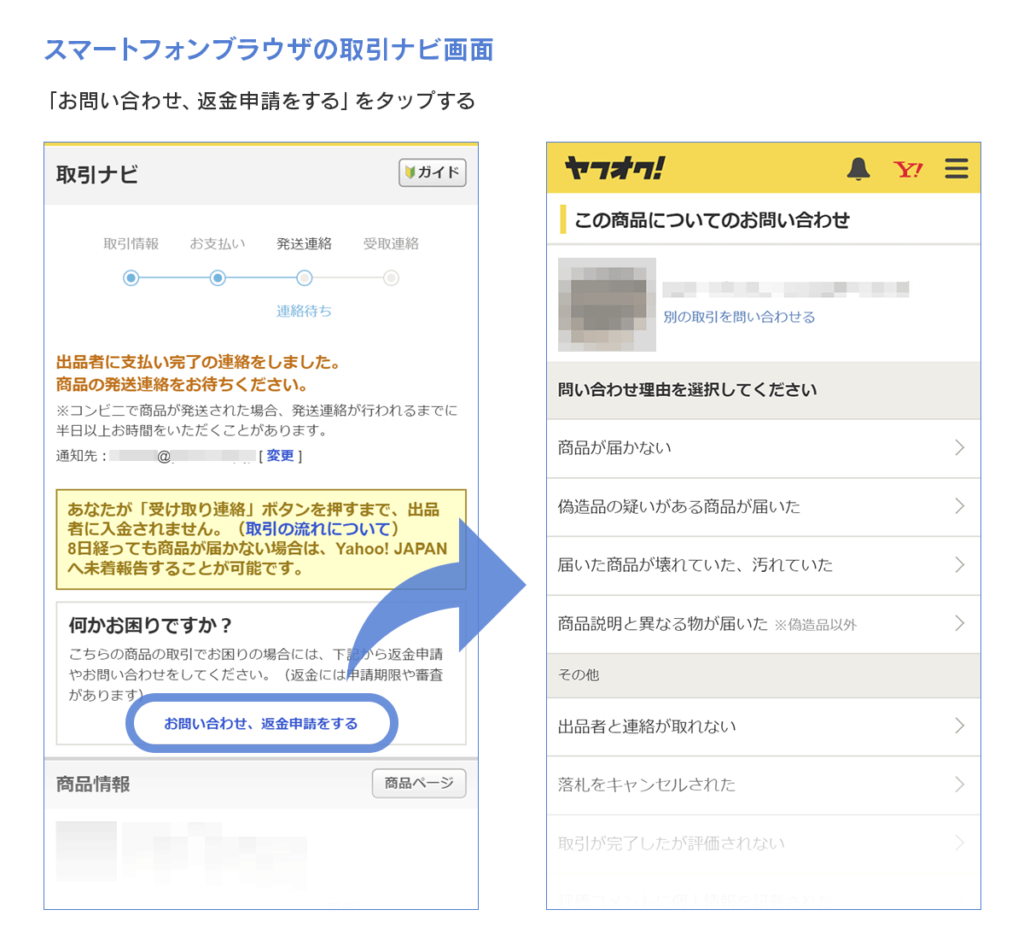1024x939 pixels.
Task: Click the red Yahoo! Y! icon
Action: [908, 169]
